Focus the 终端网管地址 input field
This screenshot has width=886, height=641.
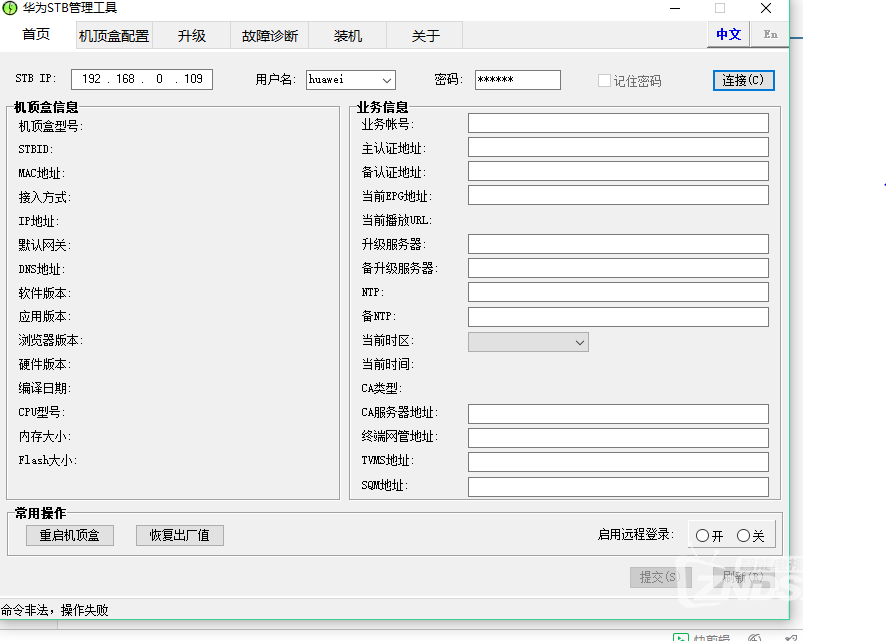tap(618, 438)
